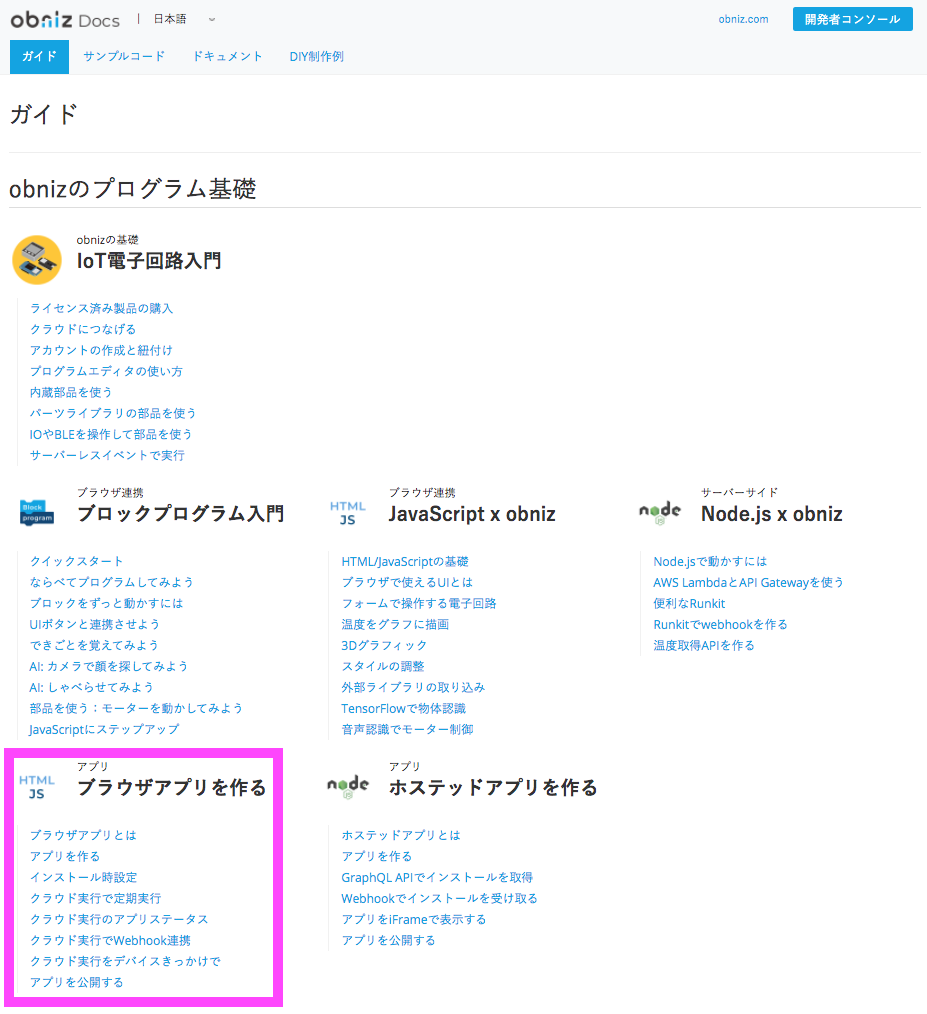
Task: Open AWS LambdaとAPI Gatewayを使う link
Action: [748, 582]
